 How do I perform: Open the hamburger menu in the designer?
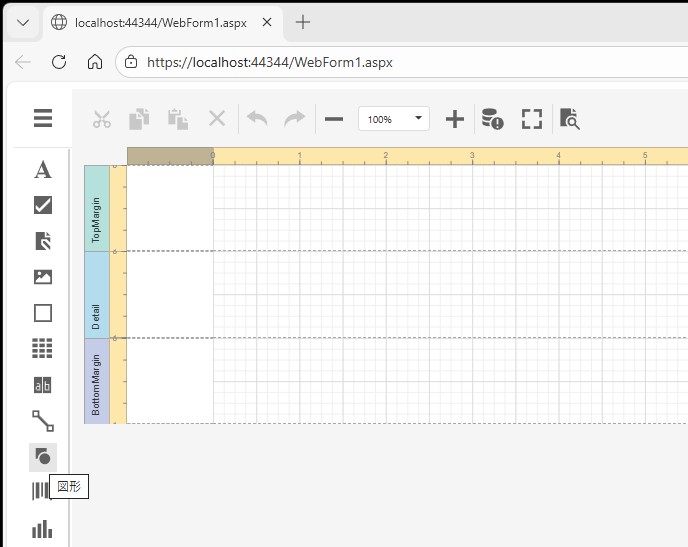tap(43, 119)
